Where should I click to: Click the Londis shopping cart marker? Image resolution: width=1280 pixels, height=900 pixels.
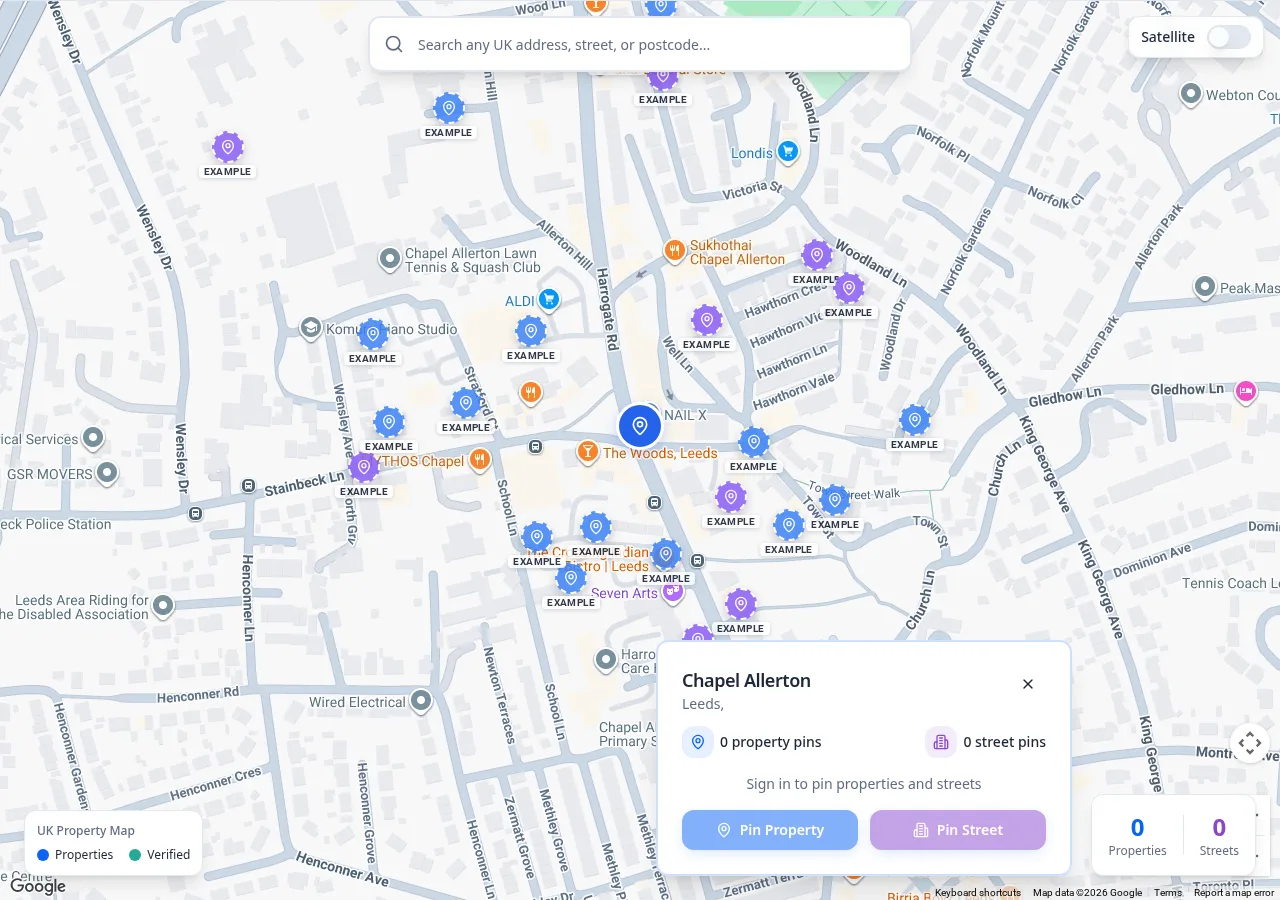click(788, 152)
